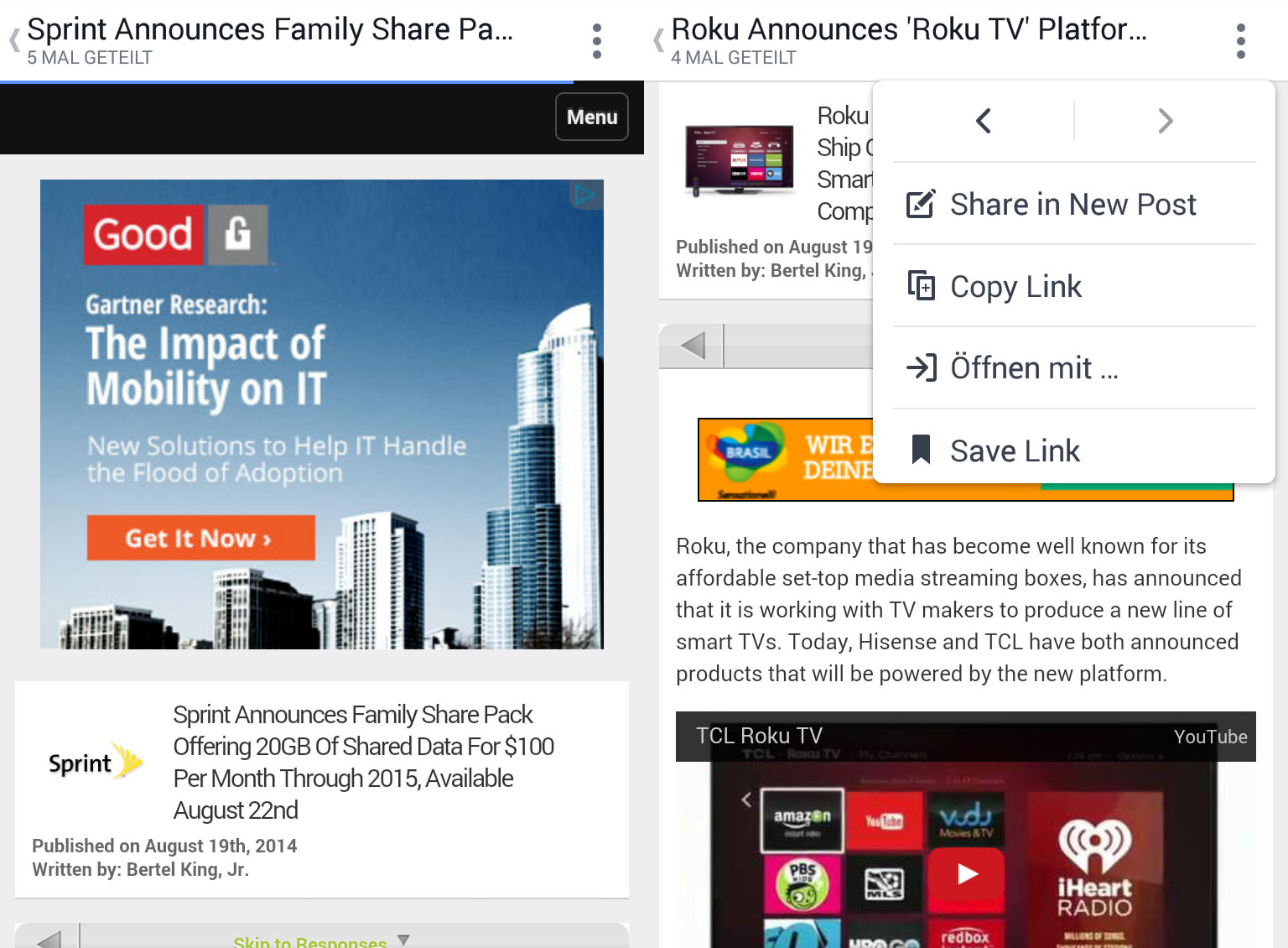
Task: Open the overflow menu for Sprint article
Action: (x=596, y=41)
